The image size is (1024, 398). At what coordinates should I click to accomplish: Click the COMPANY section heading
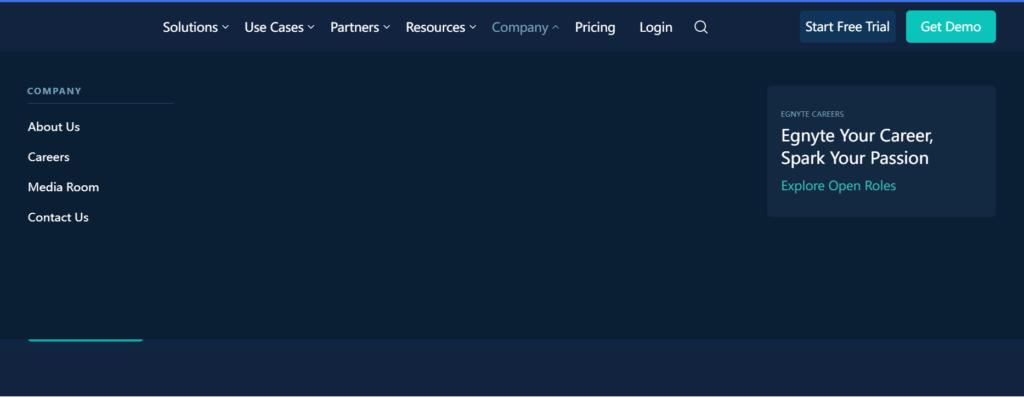[54, 91]
